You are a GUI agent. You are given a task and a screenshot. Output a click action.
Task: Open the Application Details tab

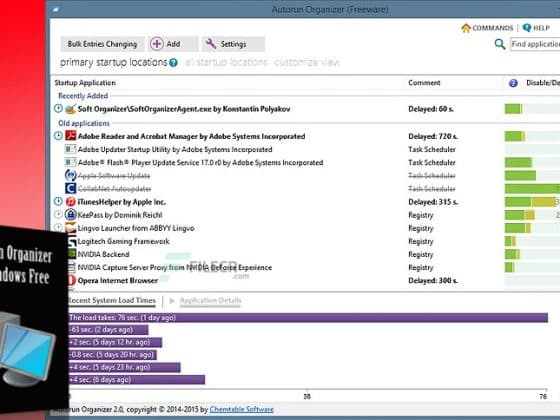click(210, 301)
